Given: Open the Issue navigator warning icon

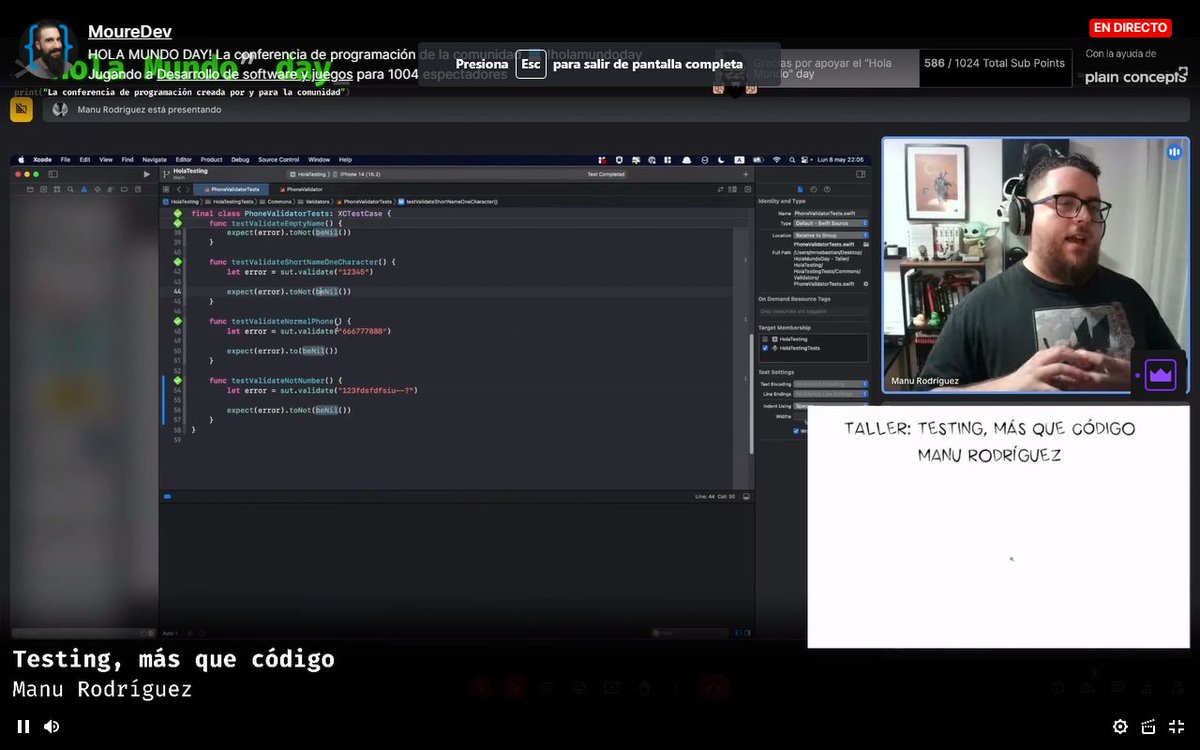Looking at the screenshot, I should click(x=84, y=189).
